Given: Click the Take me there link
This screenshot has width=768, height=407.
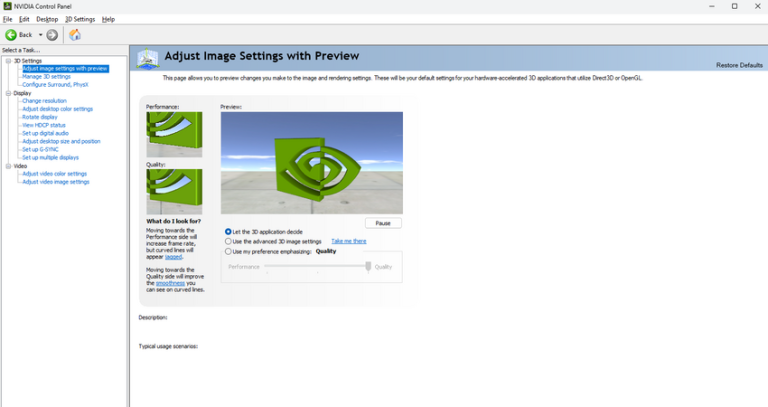Looking at the screenshot, I should 348,241.
